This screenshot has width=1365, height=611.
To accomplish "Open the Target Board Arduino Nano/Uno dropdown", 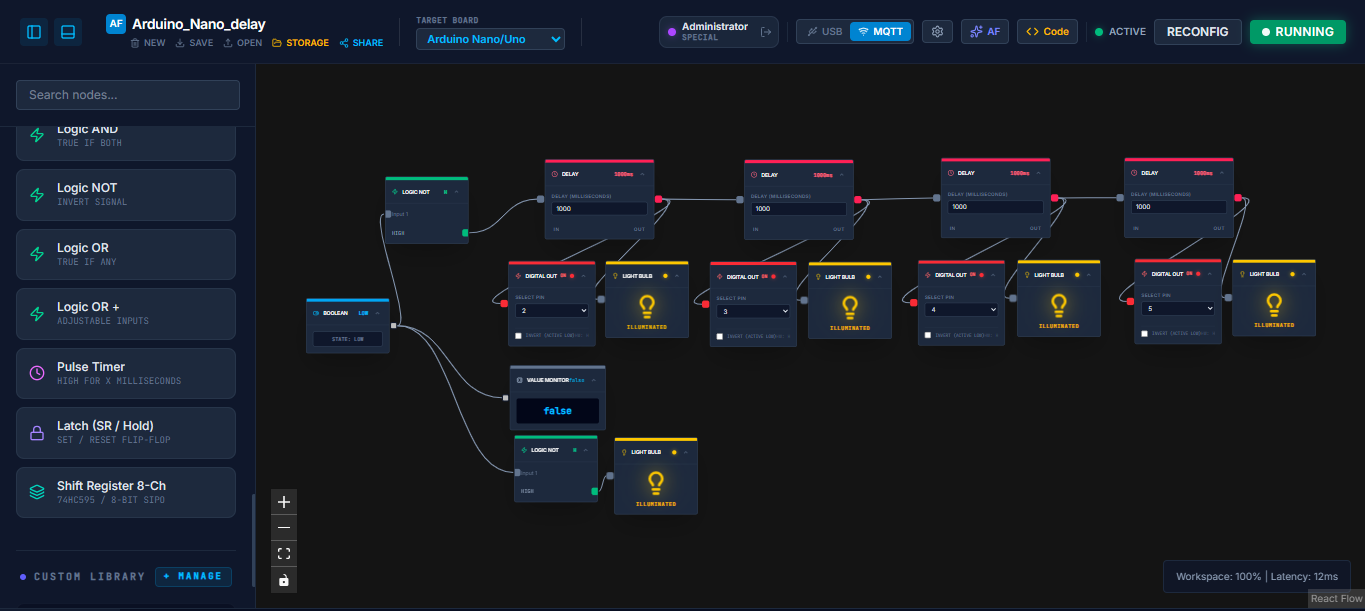I will pyautogui.click(x=490, y=39).
